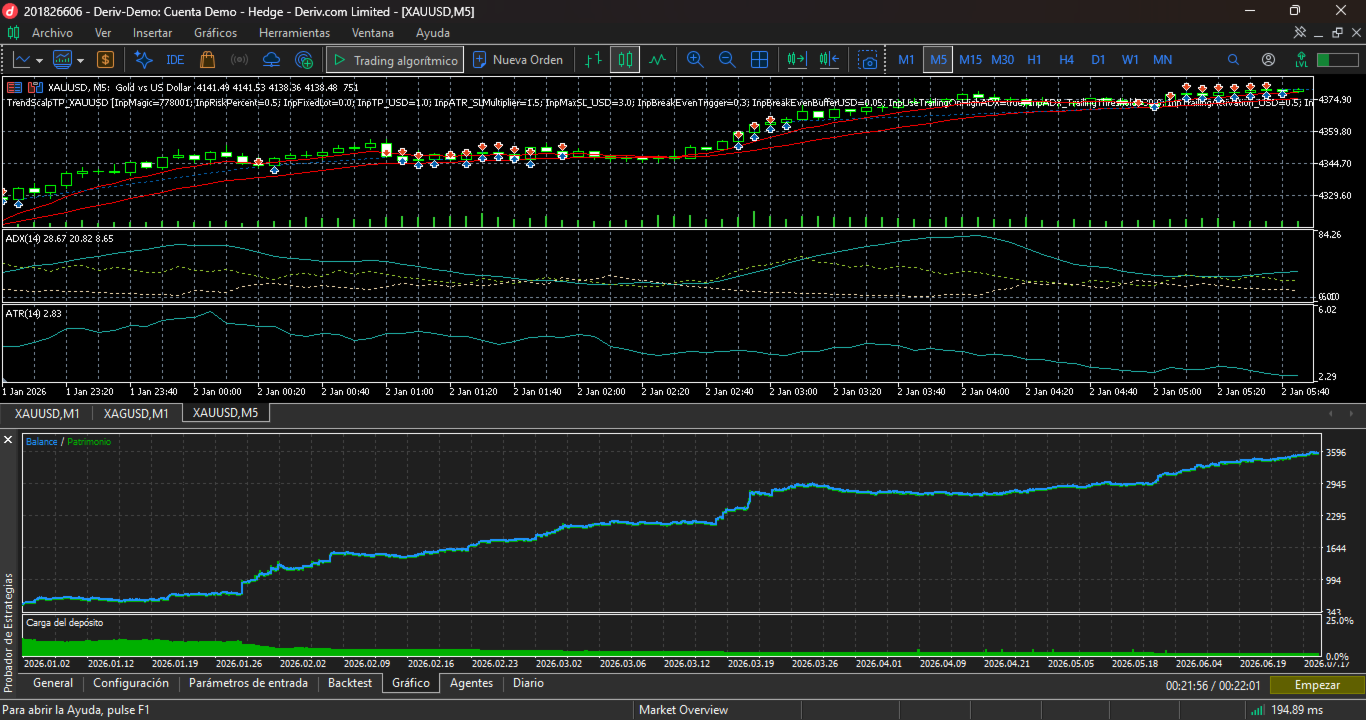This screenshot has width=1366, height=720.
Task: Take a chart screenshot
Action: coord(869,60)
